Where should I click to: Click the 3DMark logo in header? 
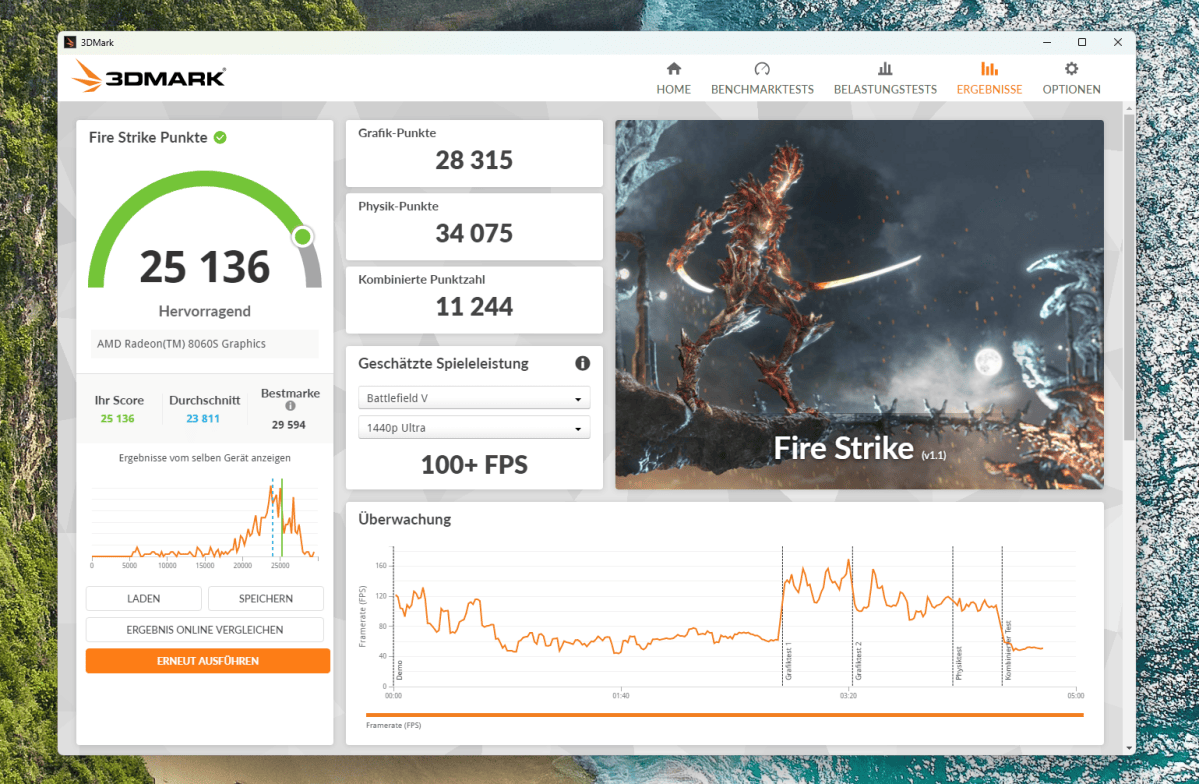[149, 76]
